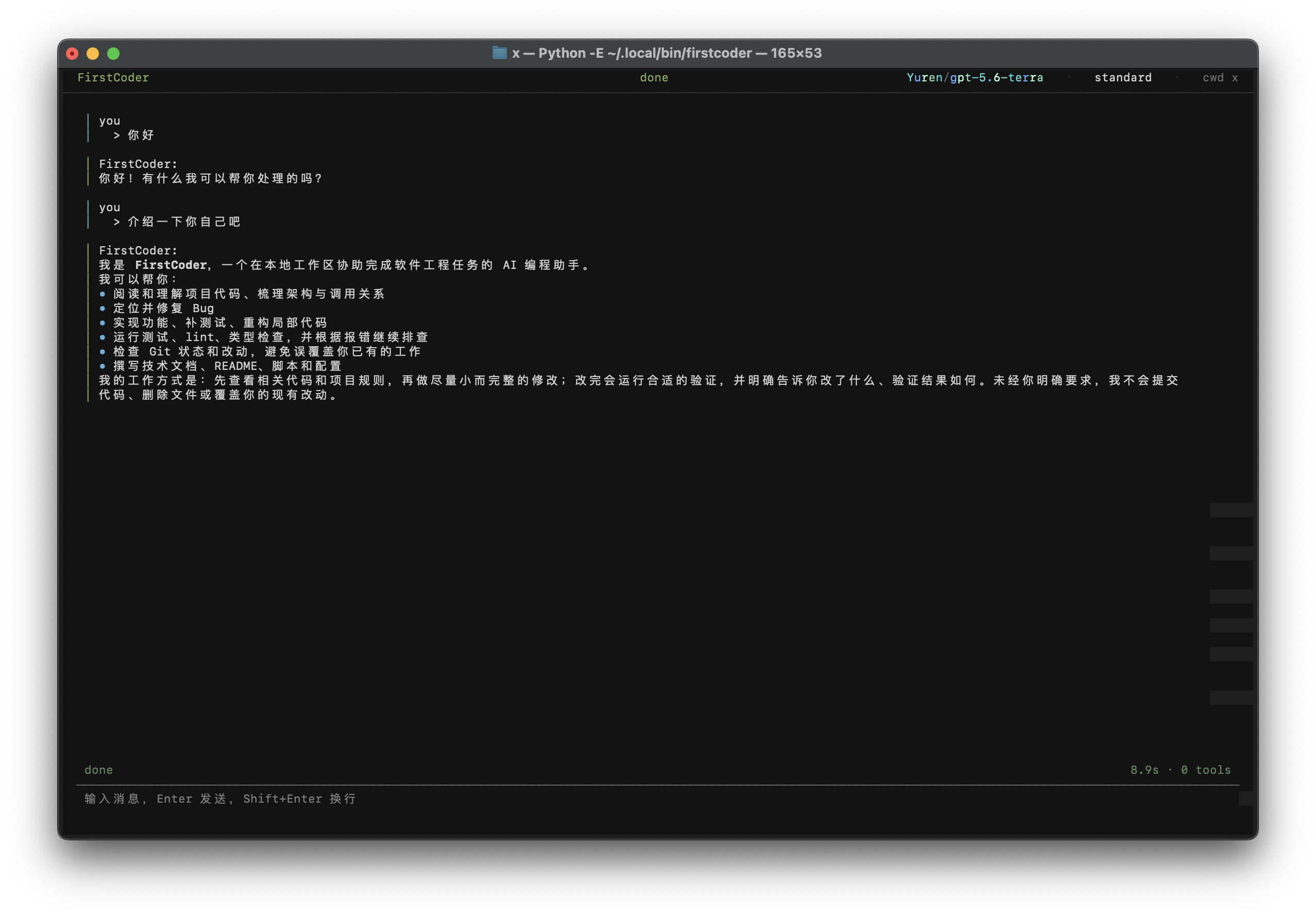
Task: Click the bullet '实现功能、补测试、重构局部代码'
Action: click(220, 323)
